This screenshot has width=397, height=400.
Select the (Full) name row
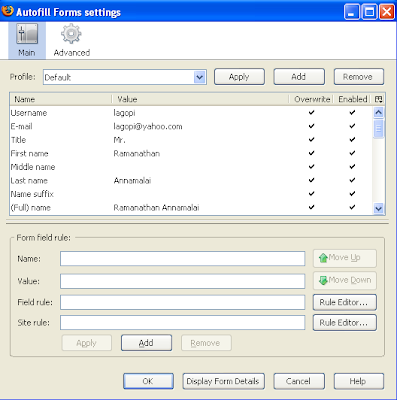click(191, 207)
